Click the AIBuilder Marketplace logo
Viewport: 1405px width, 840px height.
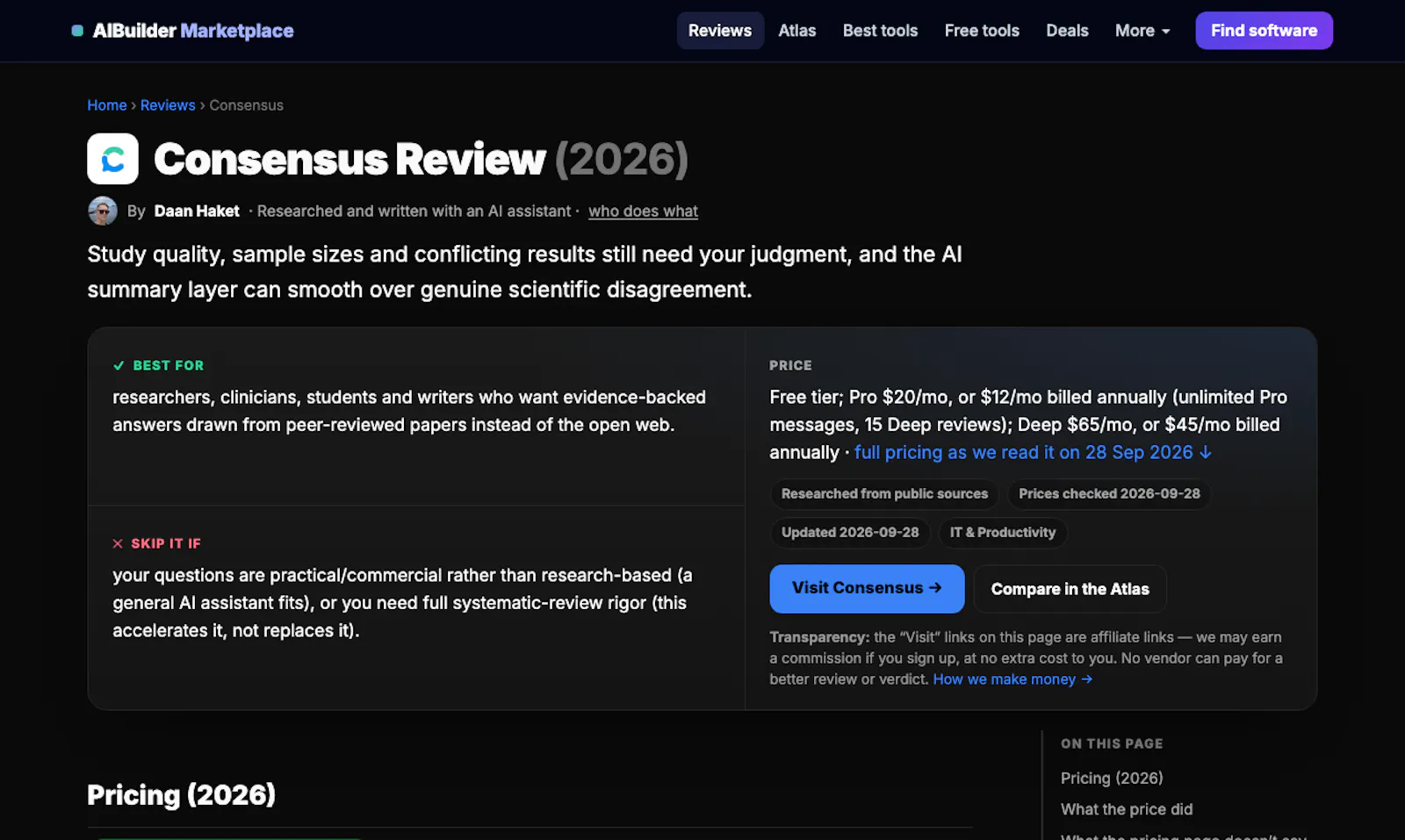(x=183, y=31)
